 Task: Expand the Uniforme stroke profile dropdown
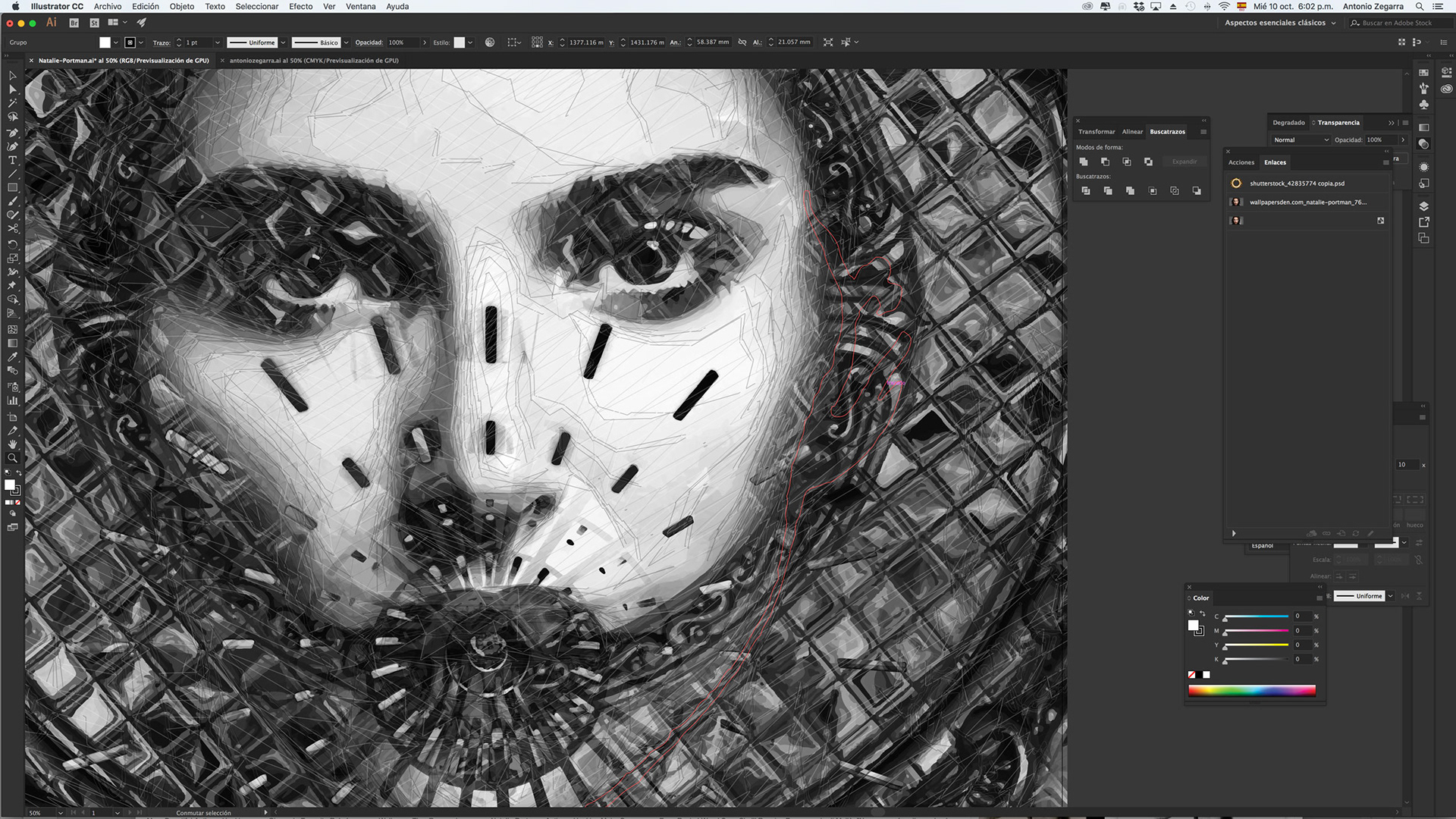point(283,42)
